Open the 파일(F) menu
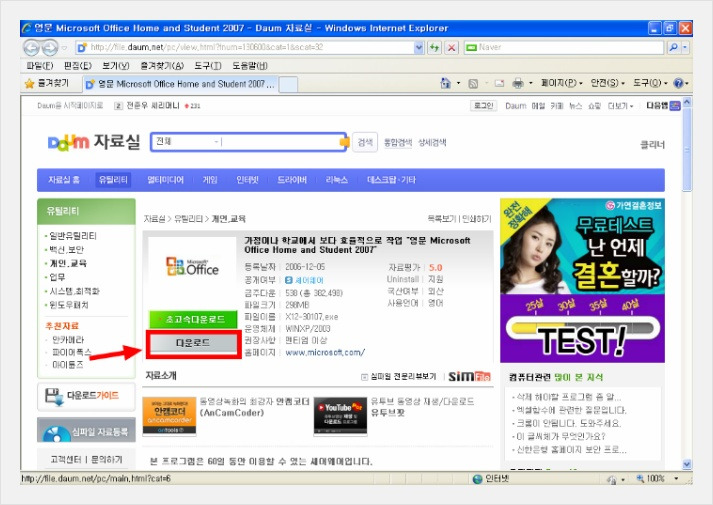Viewport: 713px width, 505px height. pyautogui.click(x=40, y=66)
